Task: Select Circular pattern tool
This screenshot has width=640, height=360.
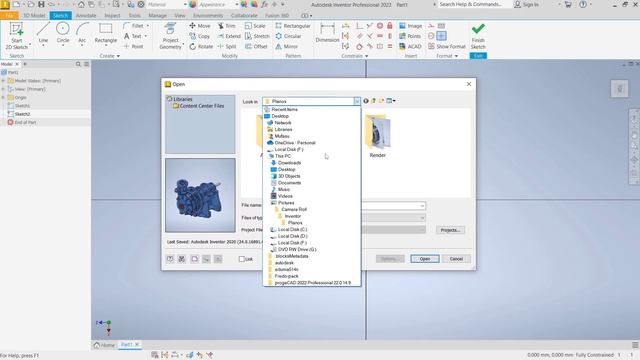Action: (x=289, y=36)
